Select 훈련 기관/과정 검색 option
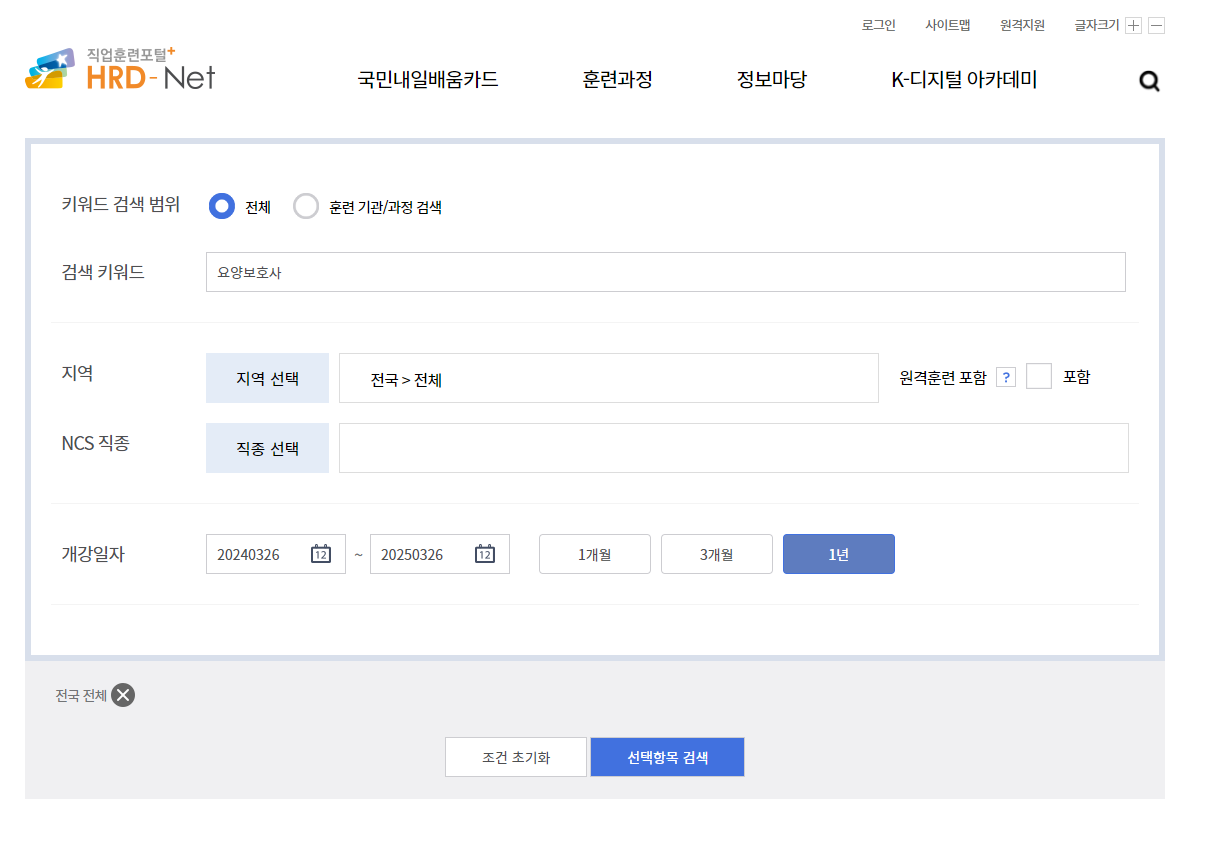Viewport: 1210px width, 855px height. click(x=306, y=206)
